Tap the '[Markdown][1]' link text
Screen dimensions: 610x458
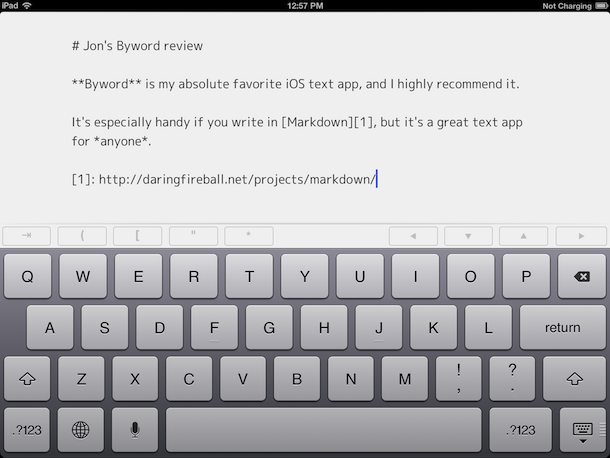328,122
